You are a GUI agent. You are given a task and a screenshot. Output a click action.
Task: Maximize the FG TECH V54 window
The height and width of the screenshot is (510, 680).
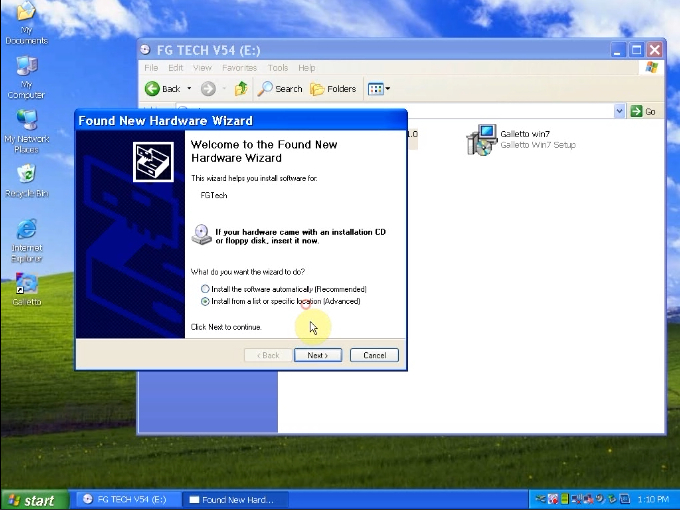point(636,50)
